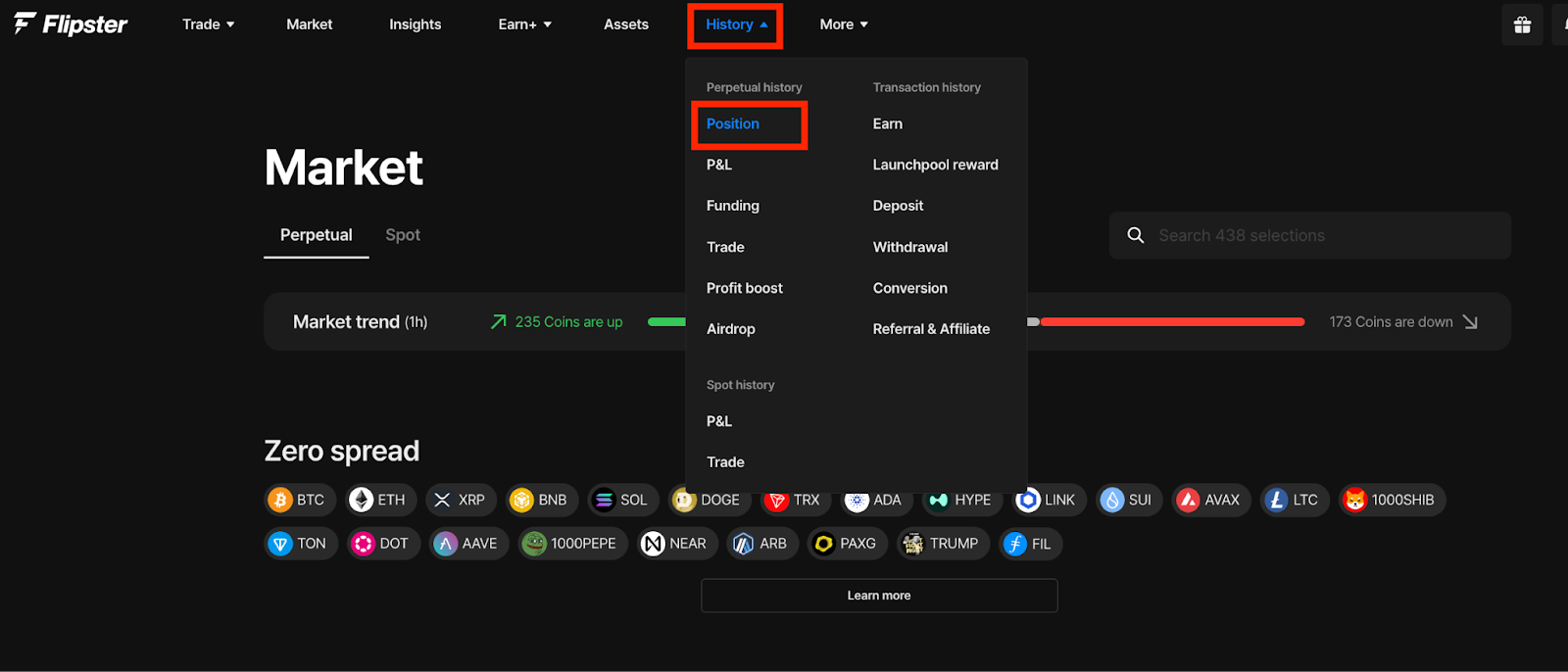1568x672 pixels.
Task: Expand the Trade dropdown menu
Action: coord(209,24)
